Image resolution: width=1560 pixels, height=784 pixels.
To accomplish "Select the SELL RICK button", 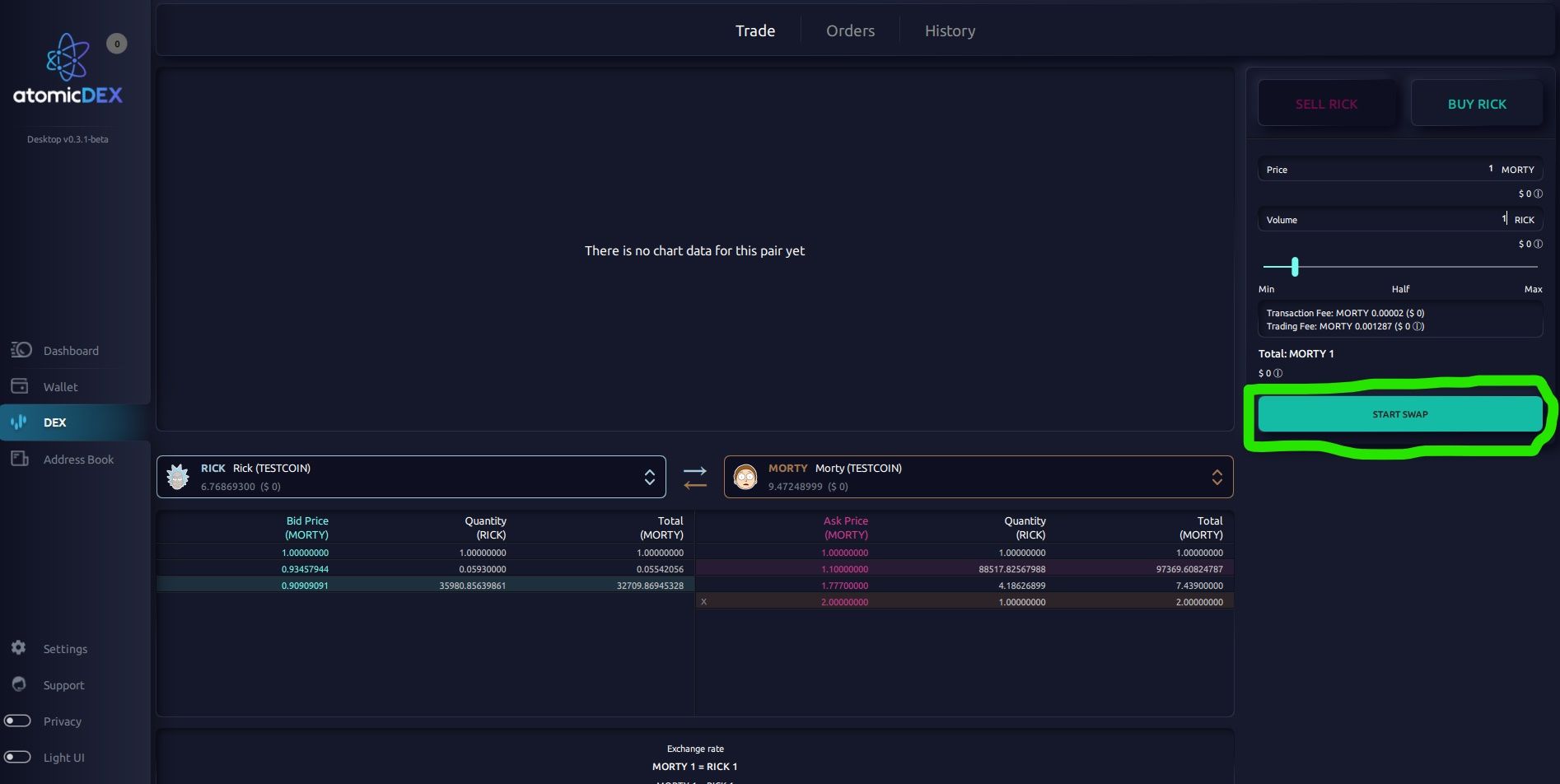I will coord(1326,104).
